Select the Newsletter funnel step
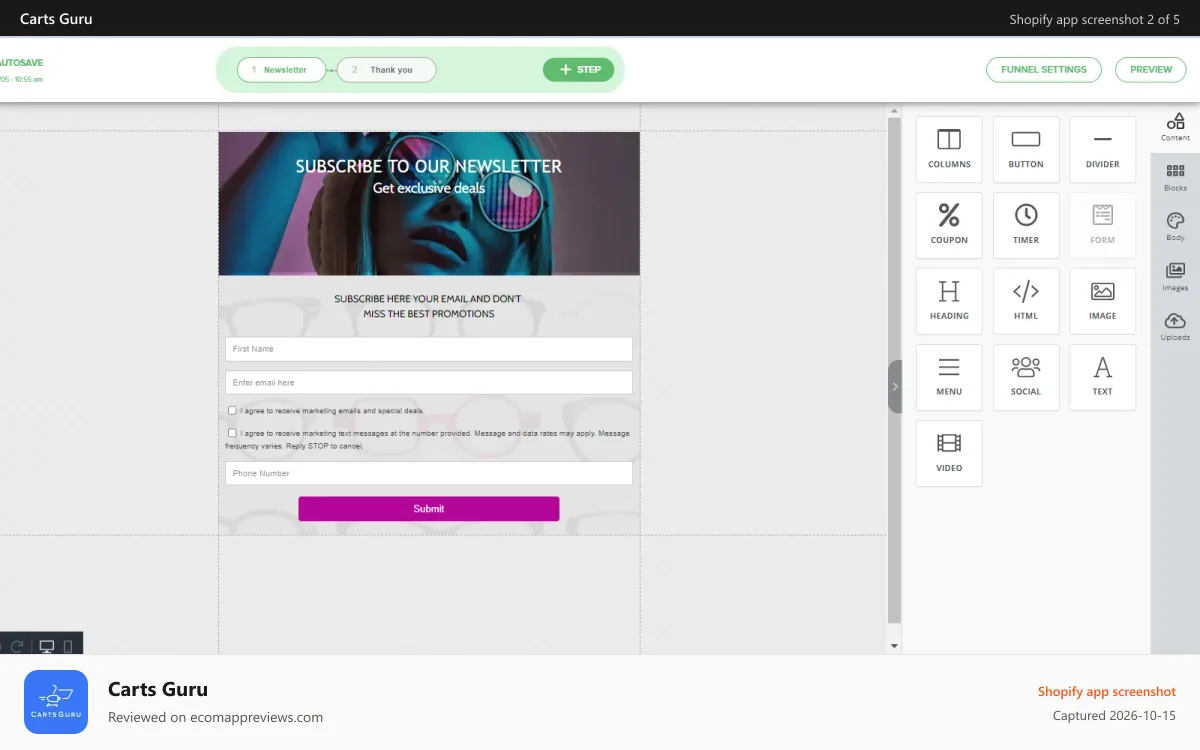The width and height of the screenshot is (1200, 750). [281, 70]
